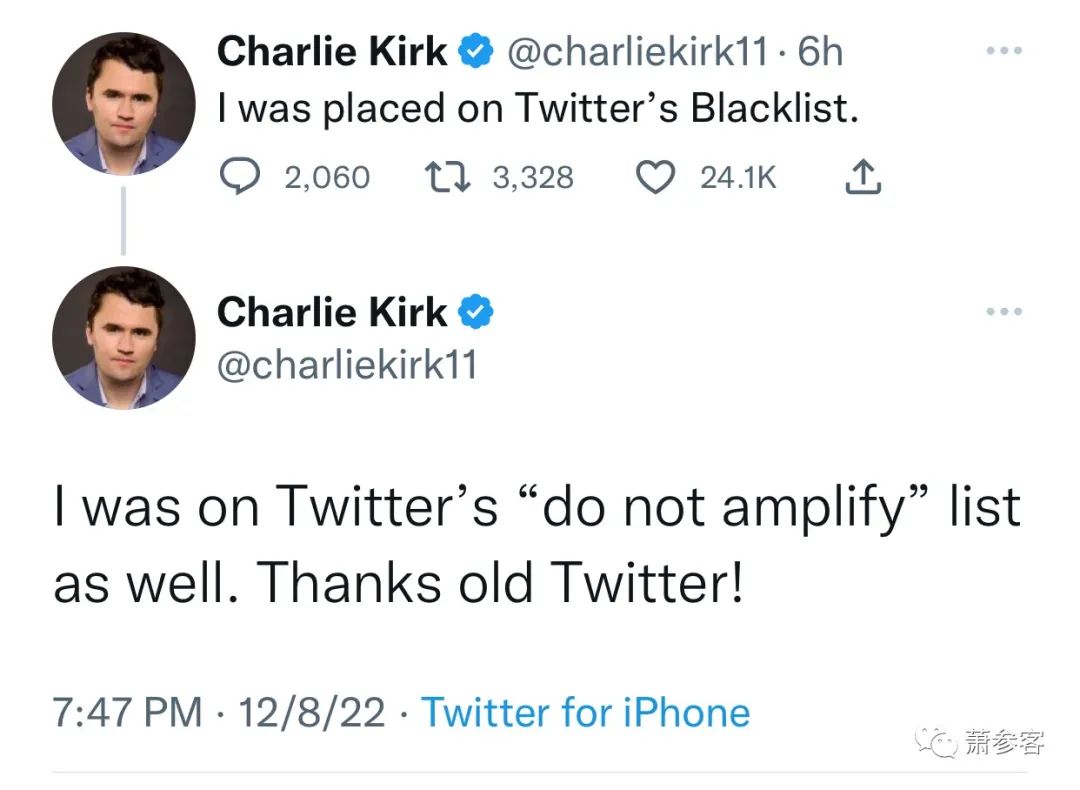Open the avatar on the "do not amplify" tweet

click(123, 338)
